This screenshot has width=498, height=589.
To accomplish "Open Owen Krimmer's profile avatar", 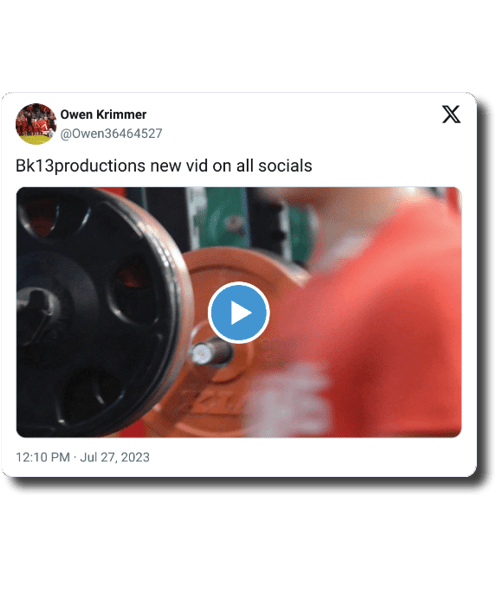I will (x=36, y=124).
